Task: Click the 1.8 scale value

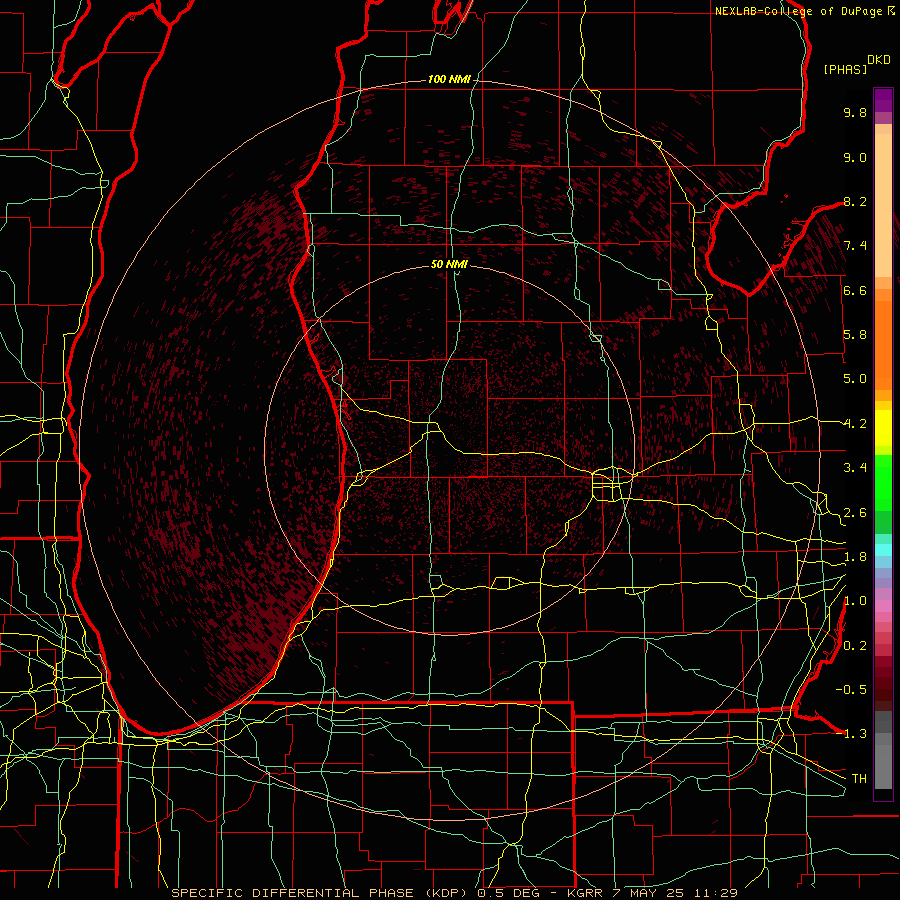Action: pos(855,557)
